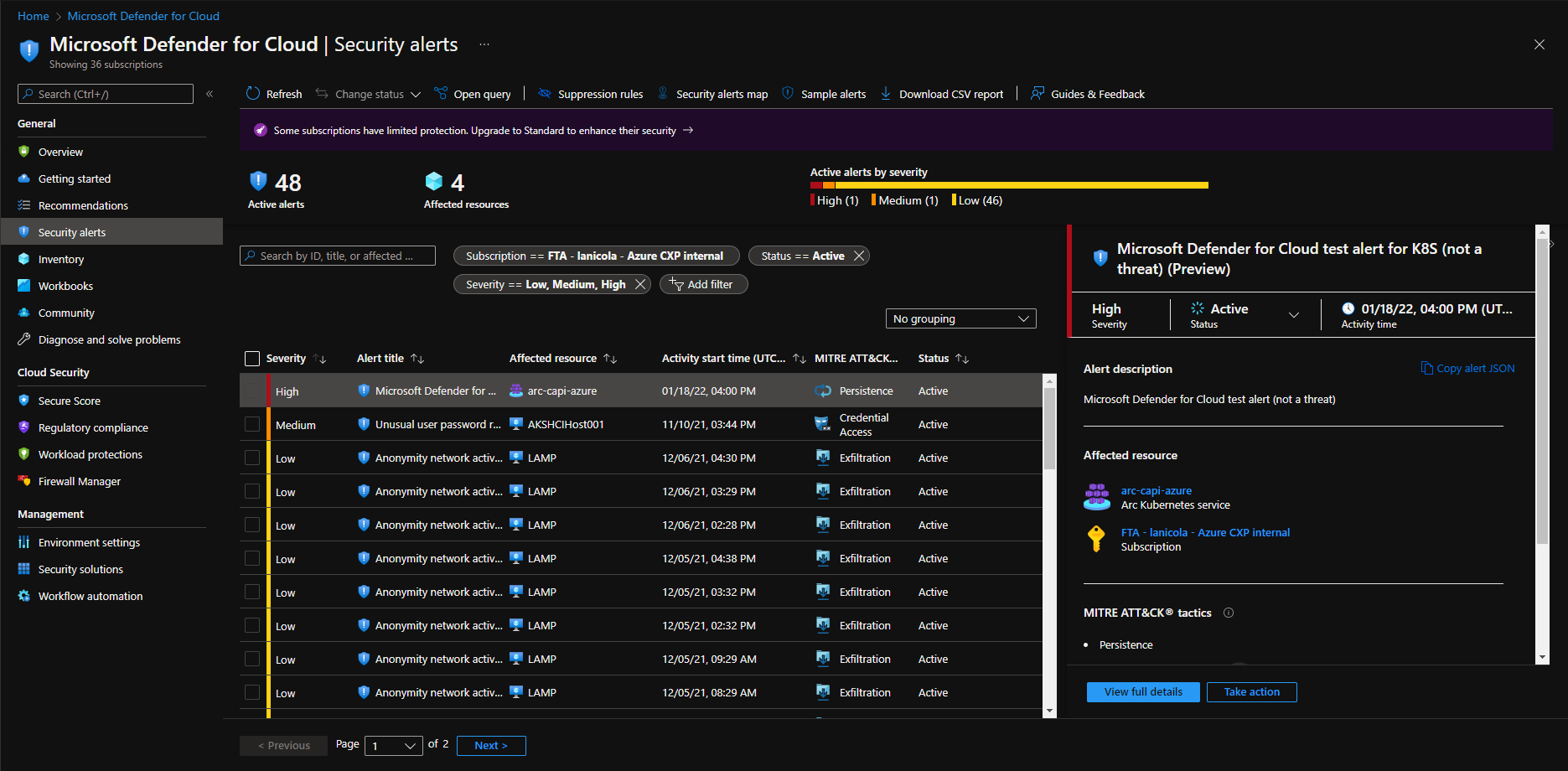Select the LAMP 12/05/21 08:29 AM alert checkbox

252,692
